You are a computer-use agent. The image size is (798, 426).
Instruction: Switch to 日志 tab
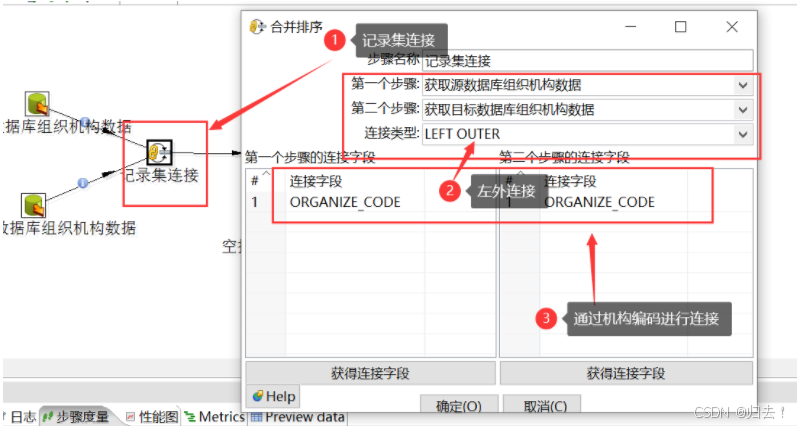(x=22, y=417)
